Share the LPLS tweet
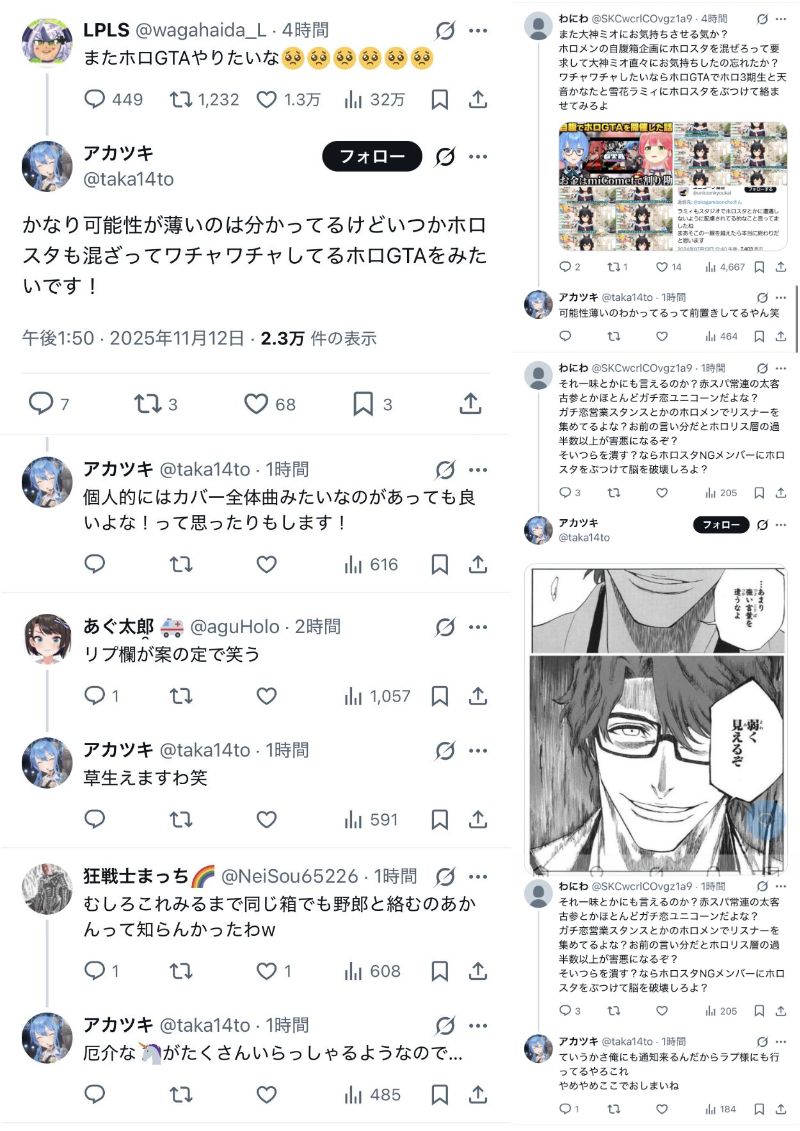Screen dimensions: 800x1131 pos(478,100)
